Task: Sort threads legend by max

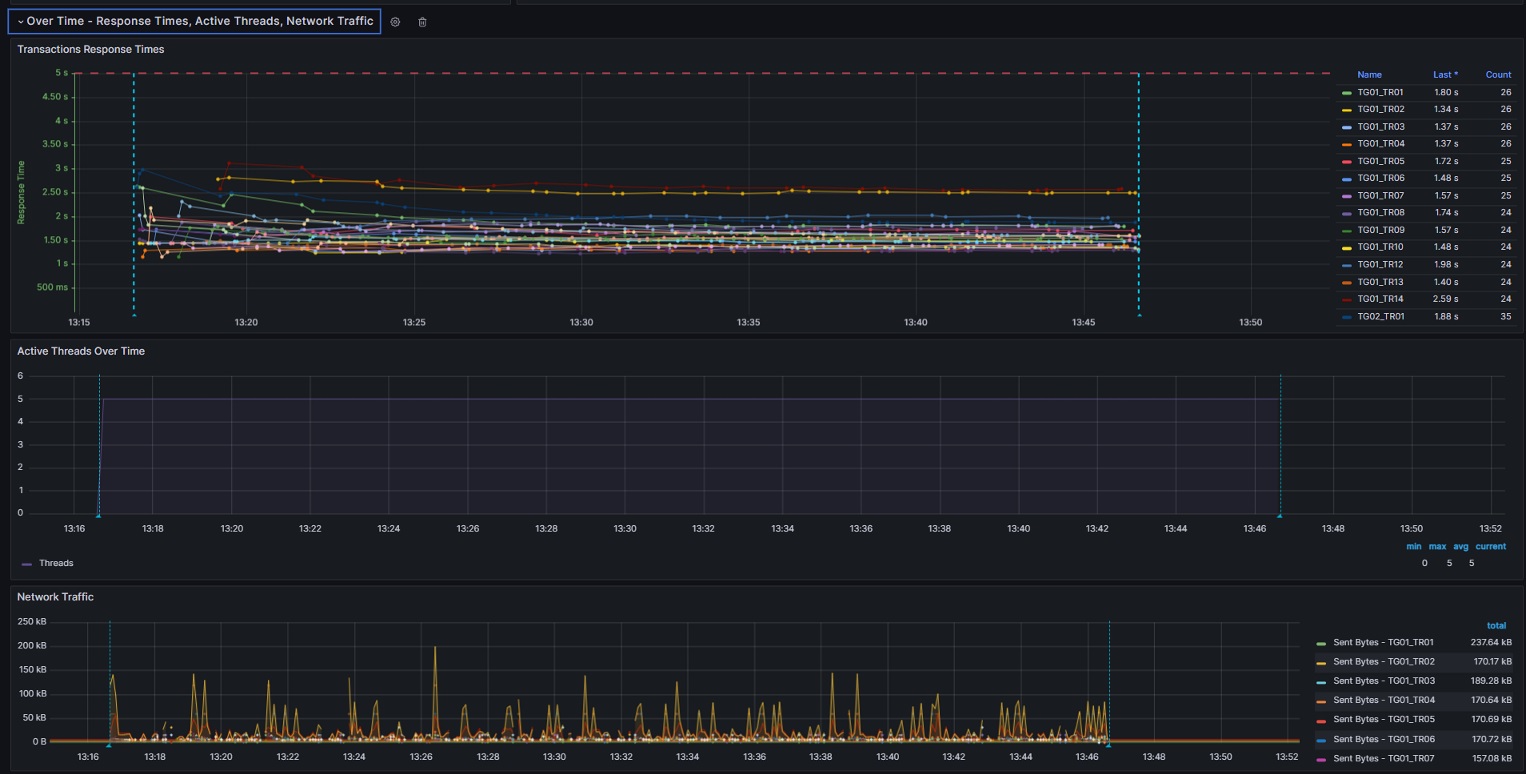Action: pyautogui.click(x=1437, y=546)
